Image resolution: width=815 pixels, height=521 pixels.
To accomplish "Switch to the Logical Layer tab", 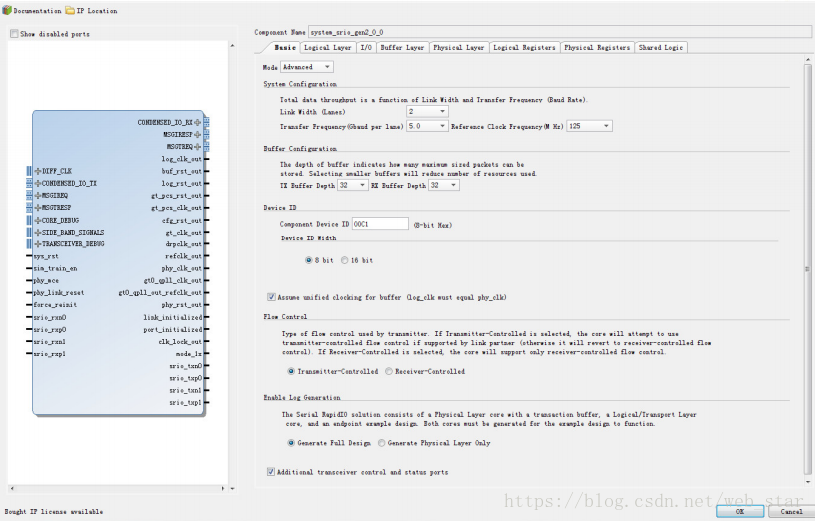I will [328, 47].
